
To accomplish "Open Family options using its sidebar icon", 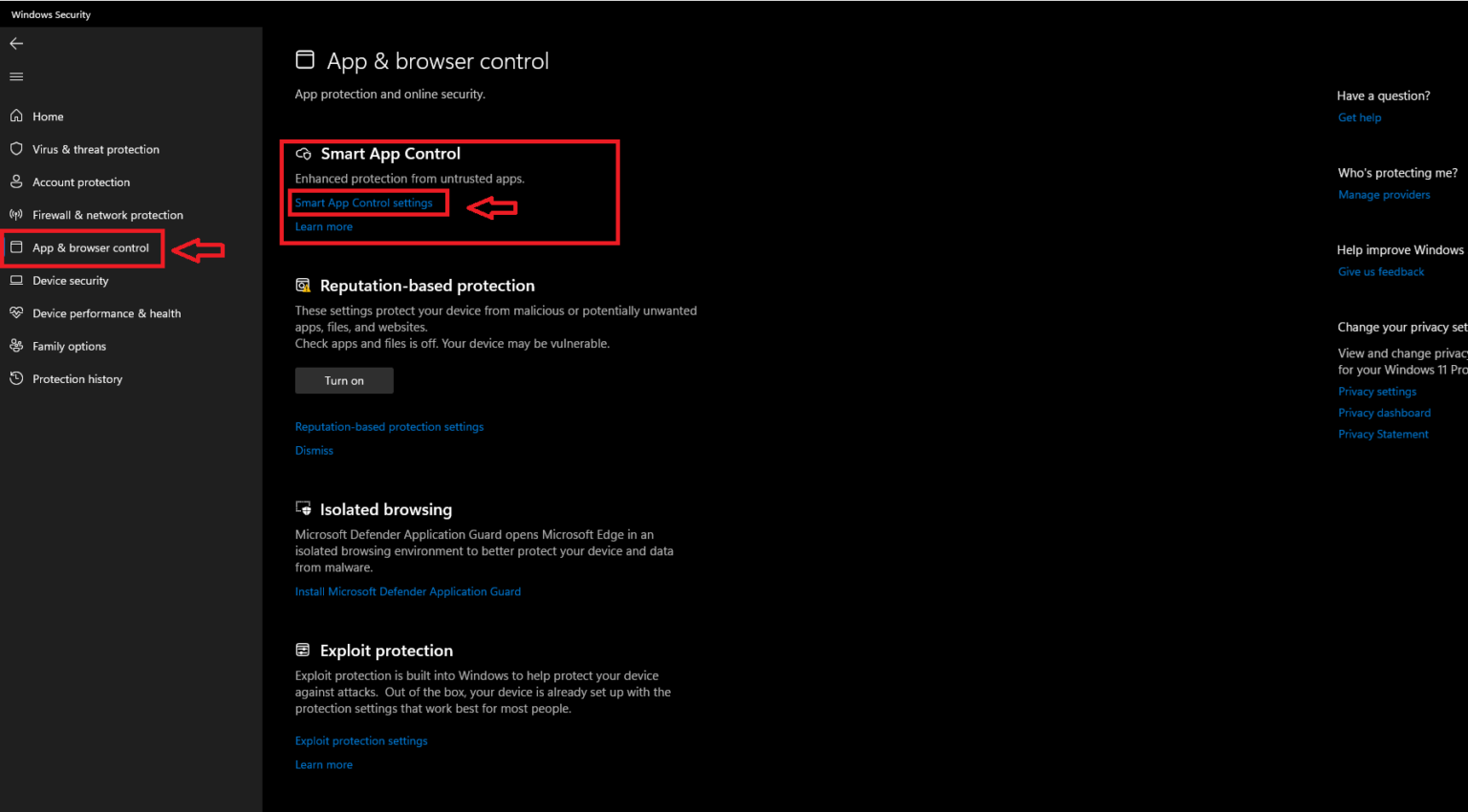I will pos(16,345).
